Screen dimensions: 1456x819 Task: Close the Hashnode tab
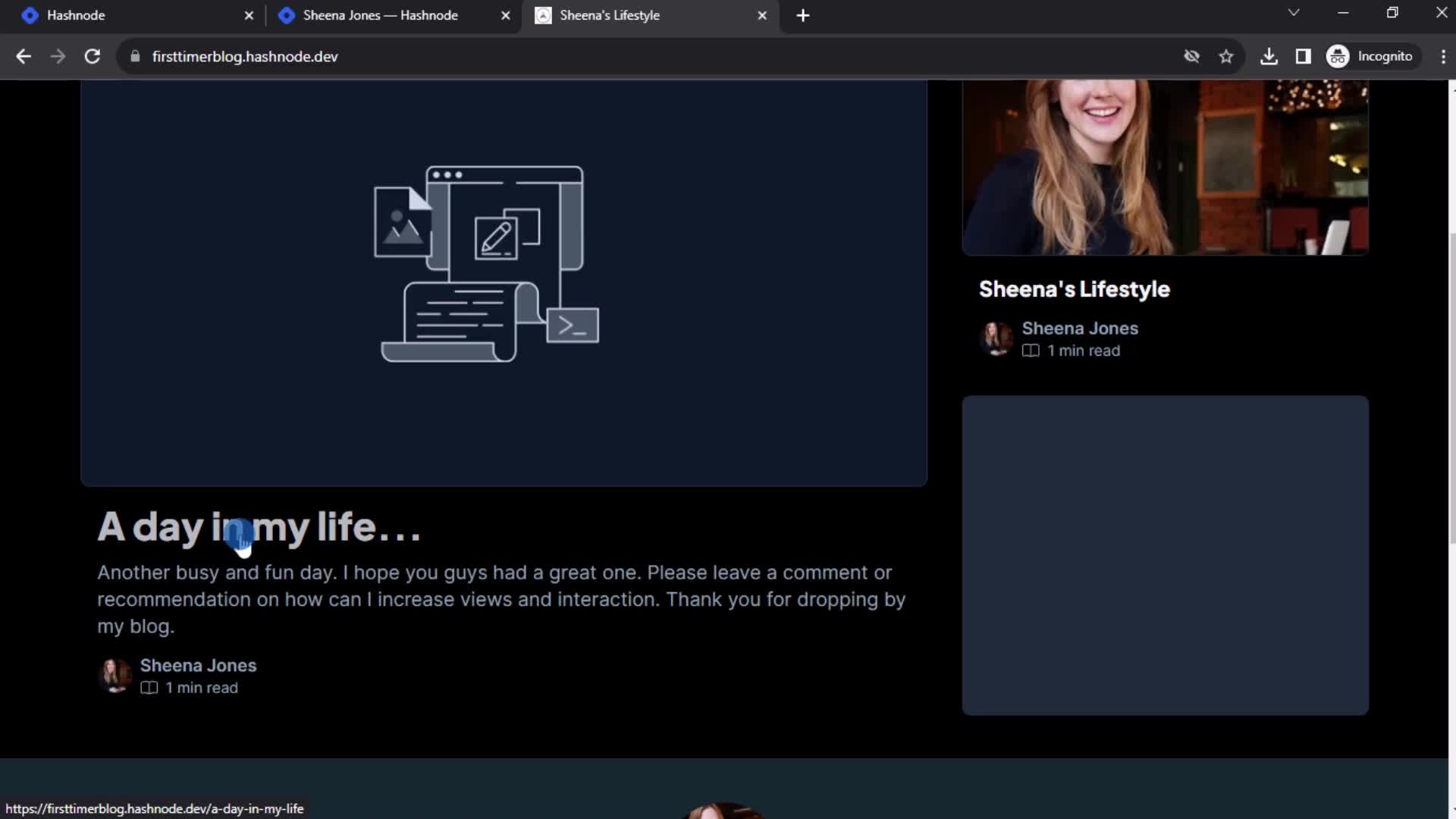[x=249, y=15]
